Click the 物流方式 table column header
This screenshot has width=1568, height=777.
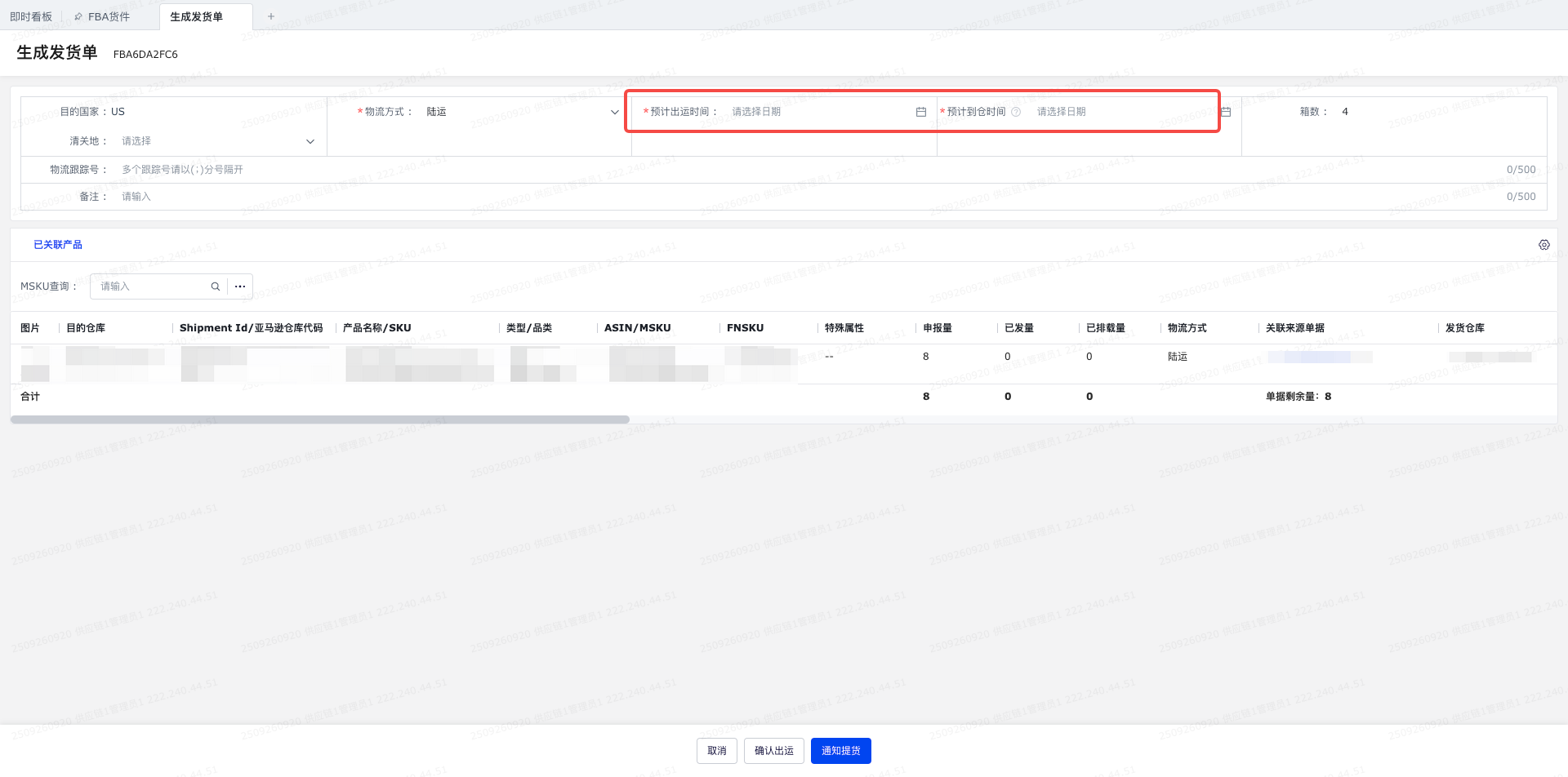(1187, 328)
